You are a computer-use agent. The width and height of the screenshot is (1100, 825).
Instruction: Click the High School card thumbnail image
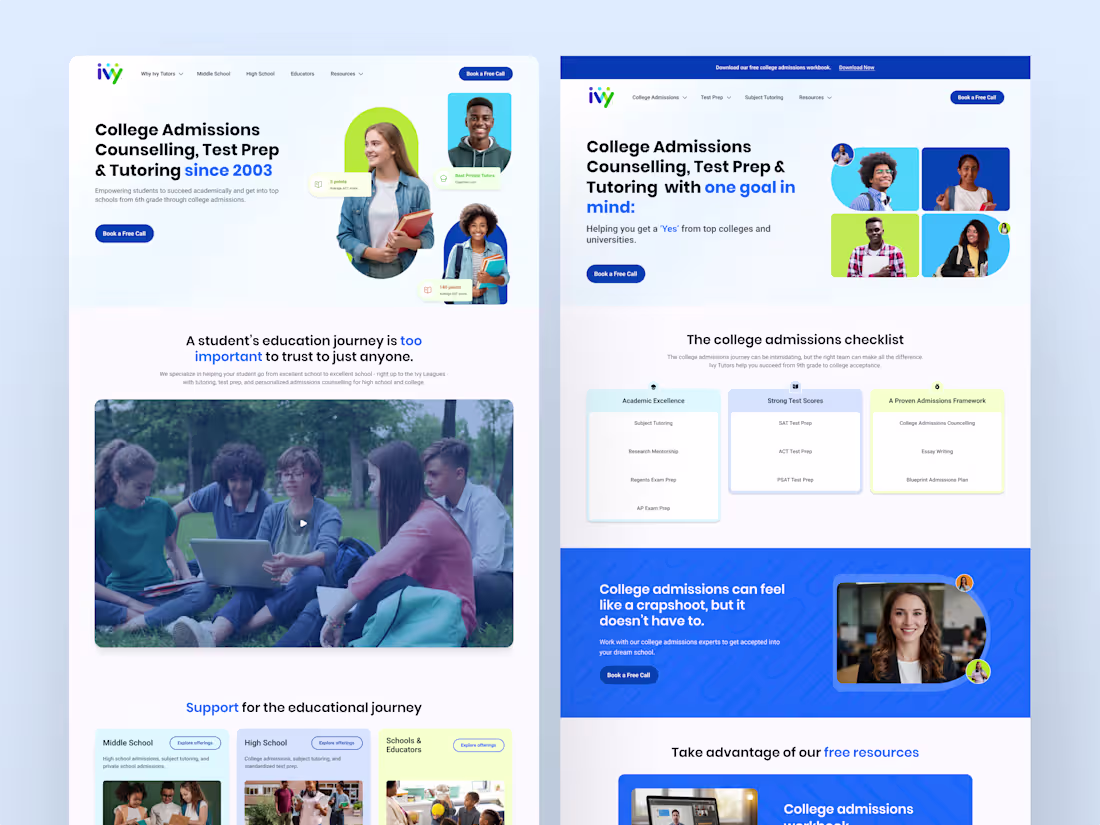pyautogui.click(x=303, y=803)
